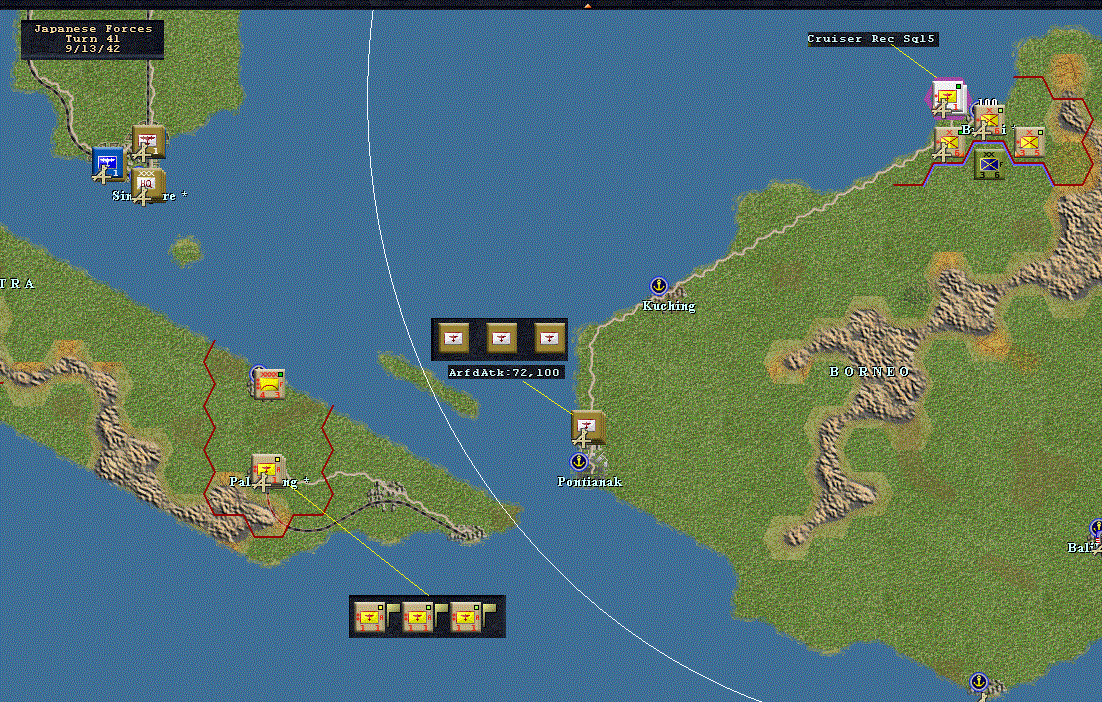Pick the middle air unit in ArfdAtk popup

[x=501, y=338]
